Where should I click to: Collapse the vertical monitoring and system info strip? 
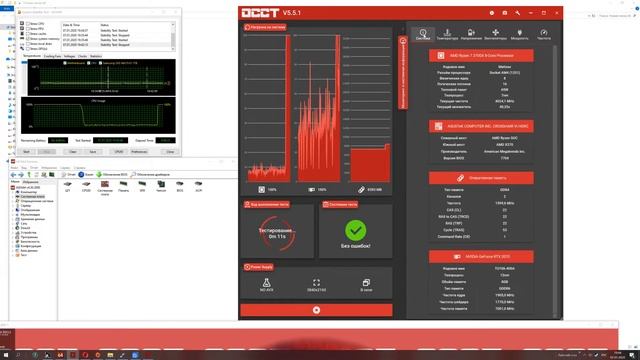click(403, 73)
